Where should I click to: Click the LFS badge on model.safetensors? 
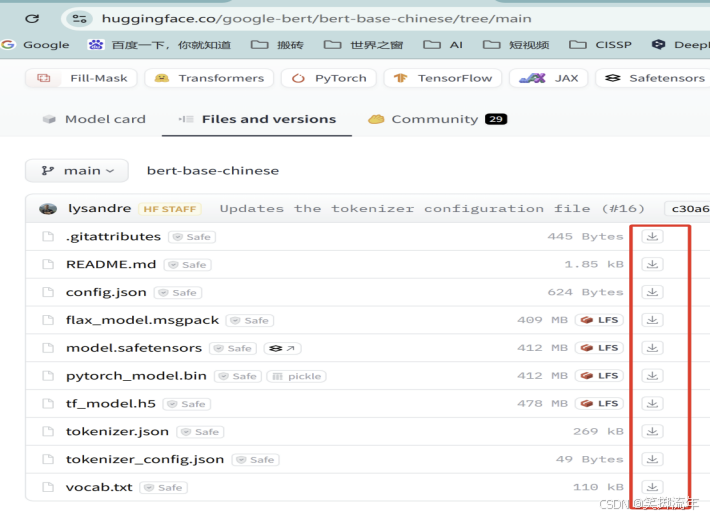pos(600,348)
